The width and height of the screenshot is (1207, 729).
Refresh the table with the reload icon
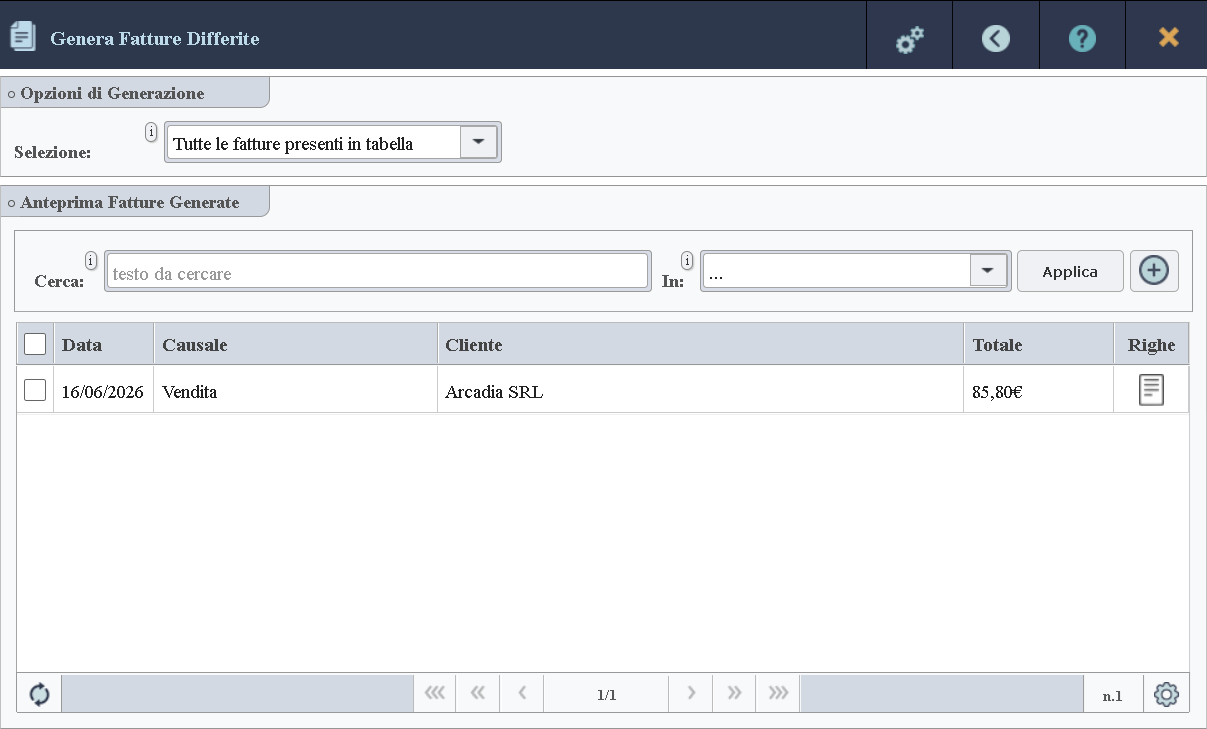(39, 694)
